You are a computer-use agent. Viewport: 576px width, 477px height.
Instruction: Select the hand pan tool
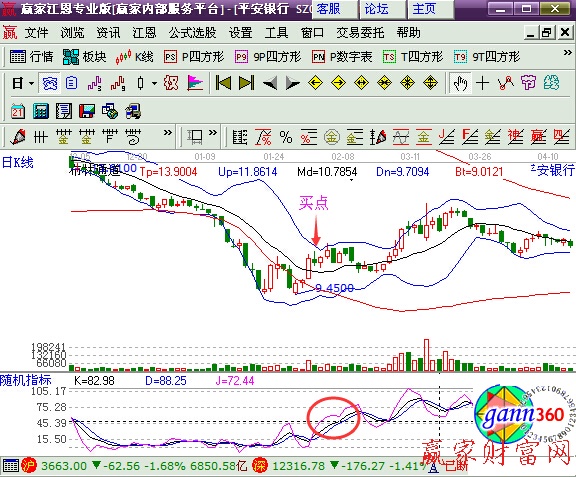tap(460, 83)
